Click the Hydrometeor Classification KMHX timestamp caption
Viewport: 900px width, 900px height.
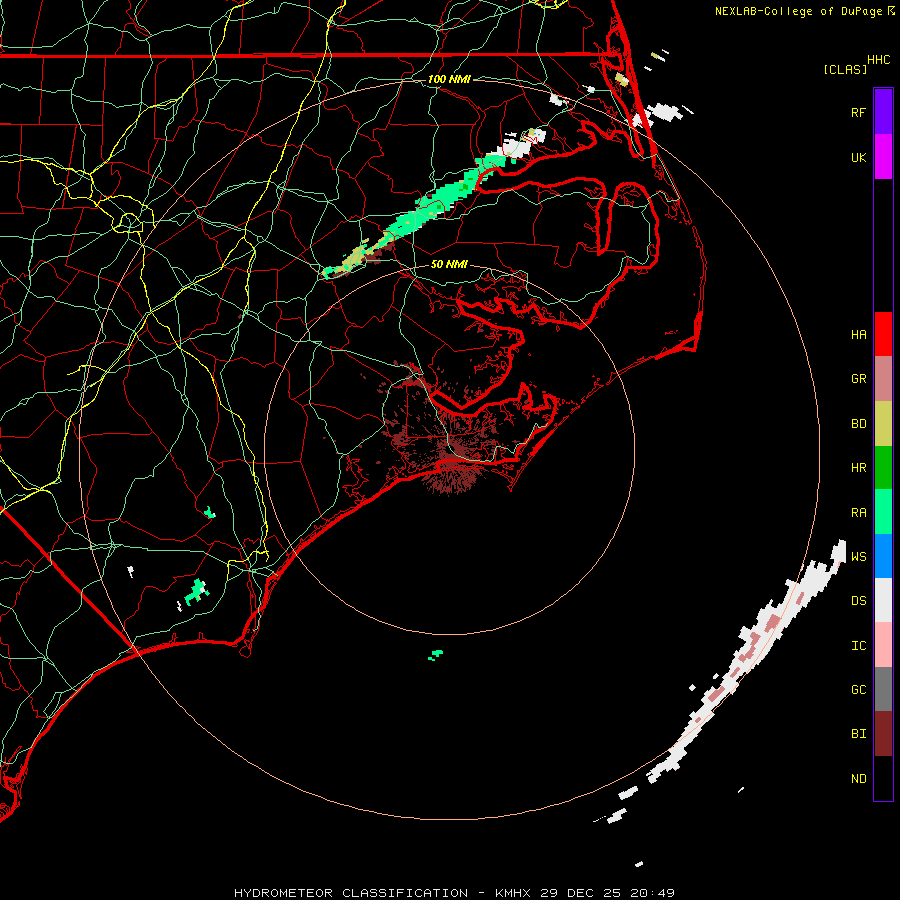(454, 893)
